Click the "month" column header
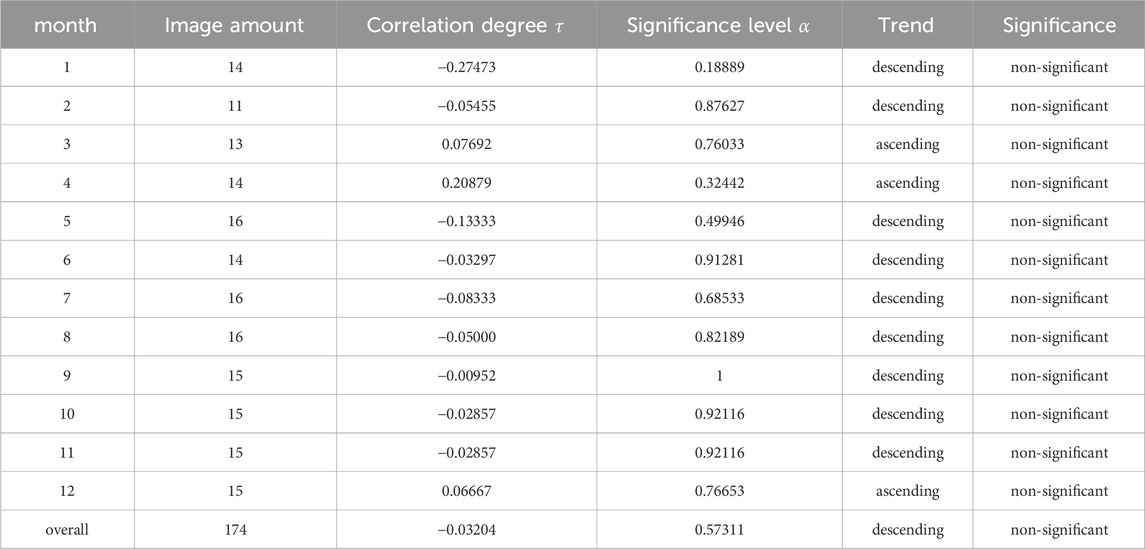 pyautogui.click(x=67, y=26)
